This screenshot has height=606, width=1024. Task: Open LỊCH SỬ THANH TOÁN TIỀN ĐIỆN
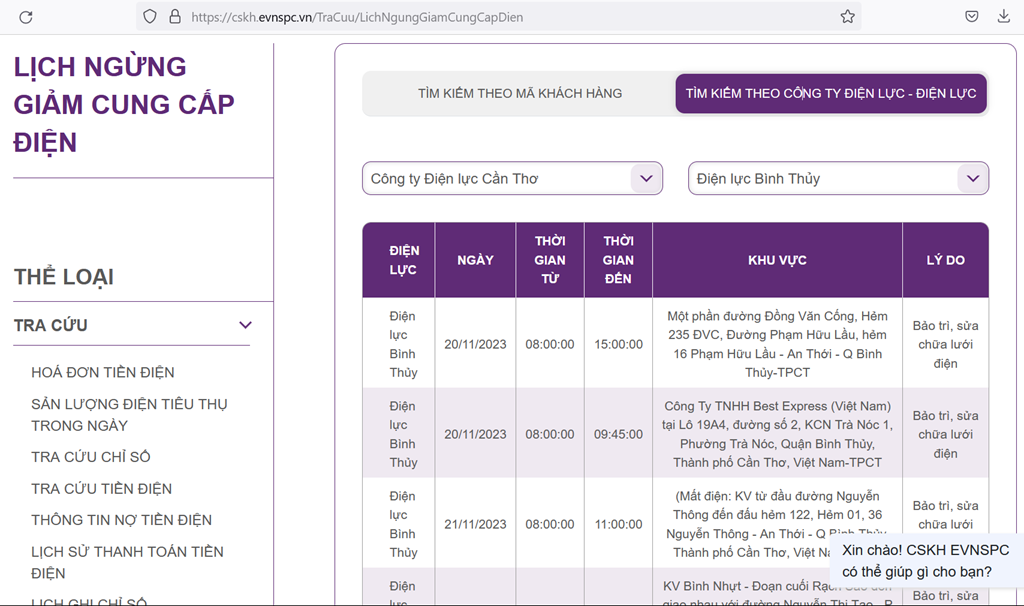pyautogui.click(x=127, y=562)
